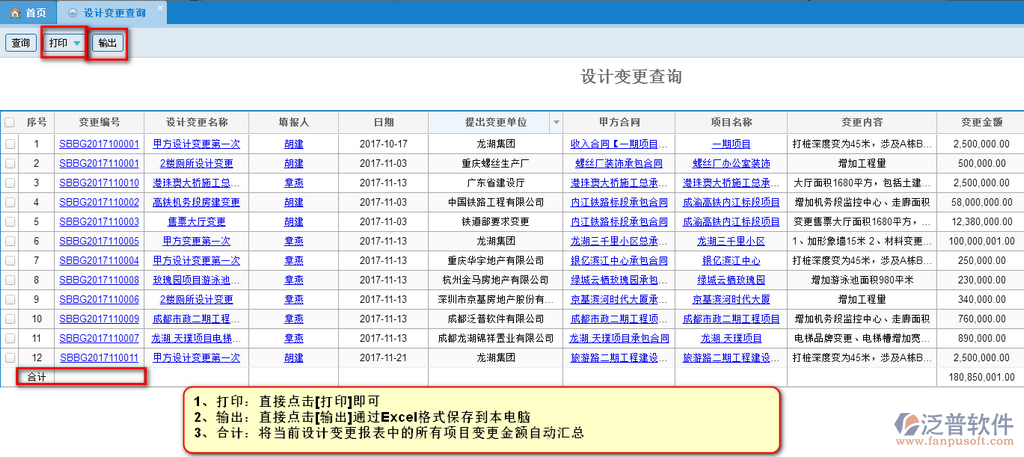This screenshot has height=457, width=1024.
Task: Click 胡建 reporter link in row 2
Action: tap(294, 163)
